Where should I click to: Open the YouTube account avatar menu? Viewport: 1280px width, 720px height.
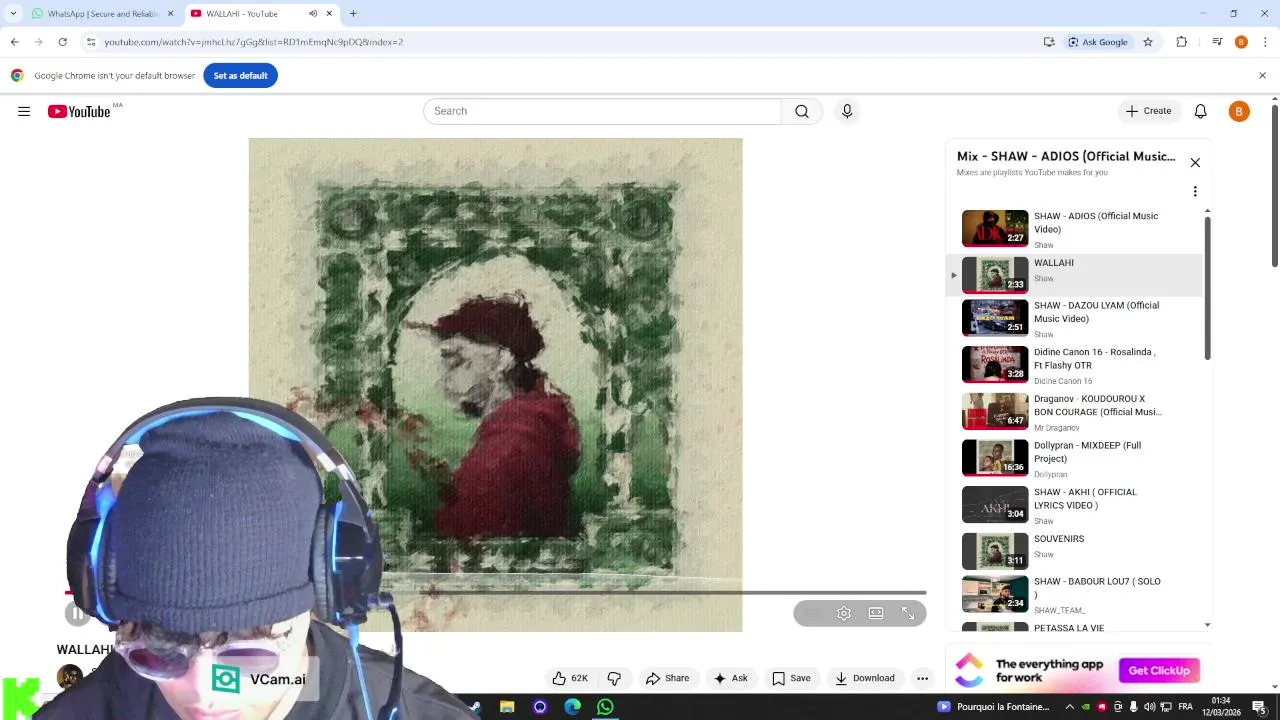1239,111
